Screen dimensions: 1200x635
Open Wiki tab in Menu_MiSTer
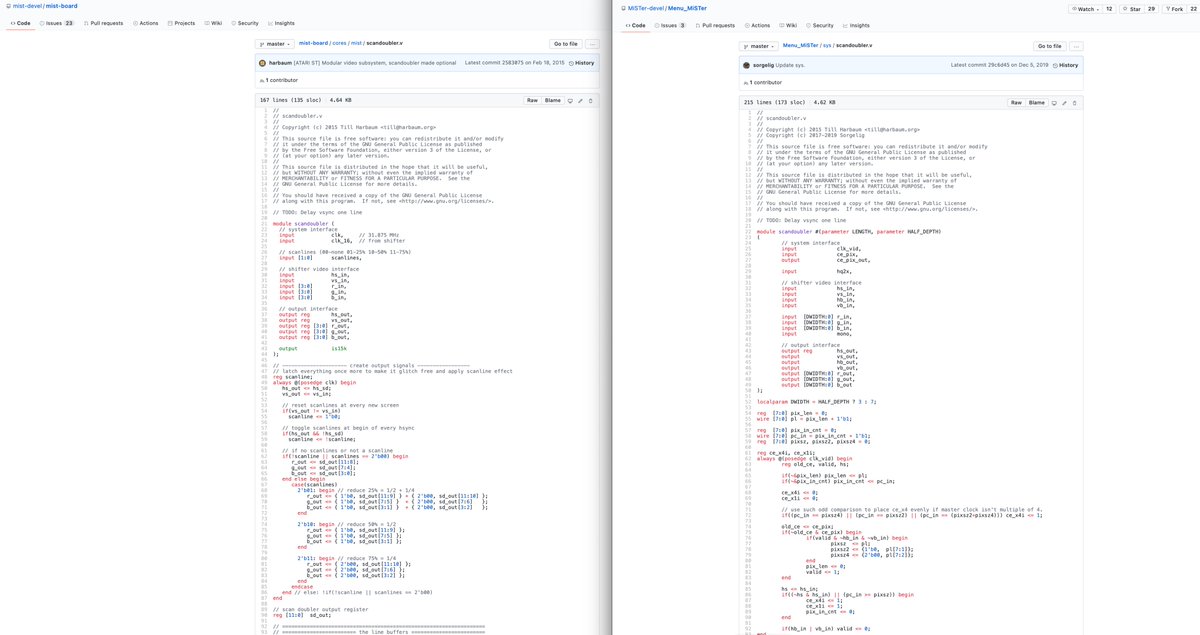tap(788, 25)
